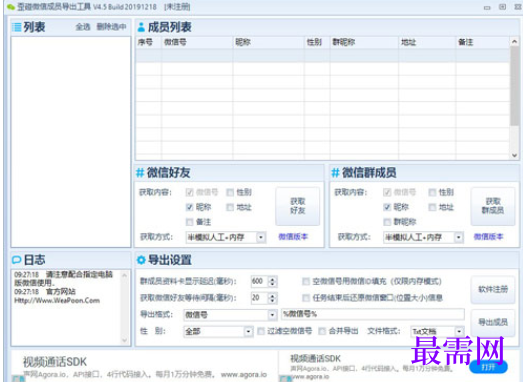Click the 群成员资料卡 timeout field showing 600
Viewport: 523px width, 382px height.
(x=260, y=282)
